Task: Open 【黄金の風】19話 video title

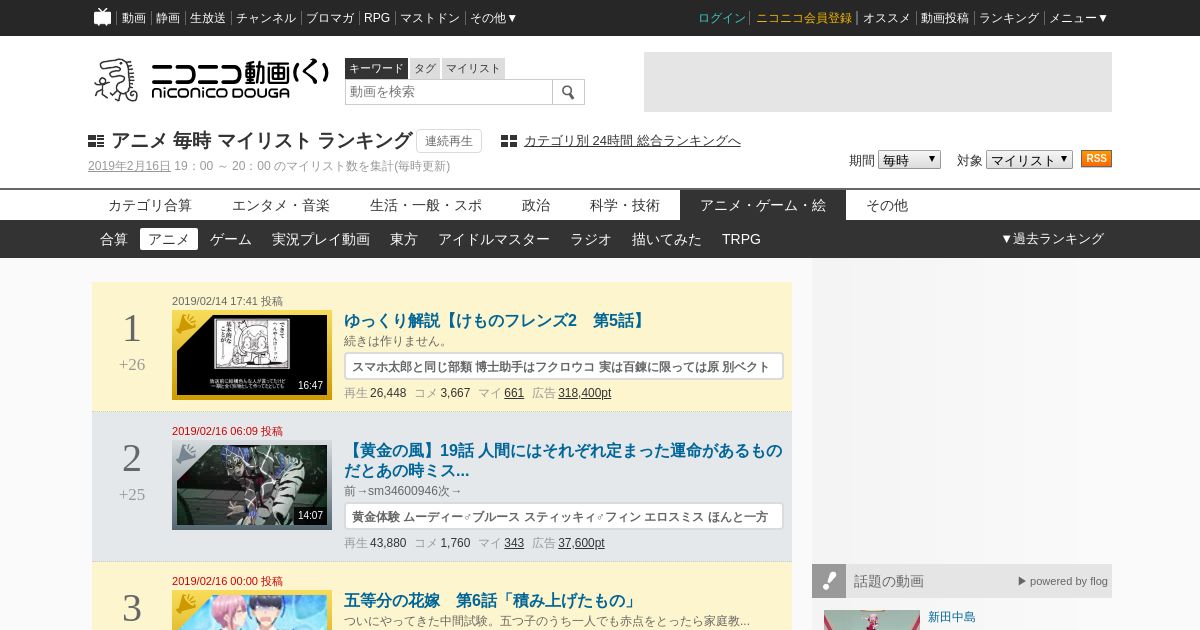Action: (x=563, y=461)
